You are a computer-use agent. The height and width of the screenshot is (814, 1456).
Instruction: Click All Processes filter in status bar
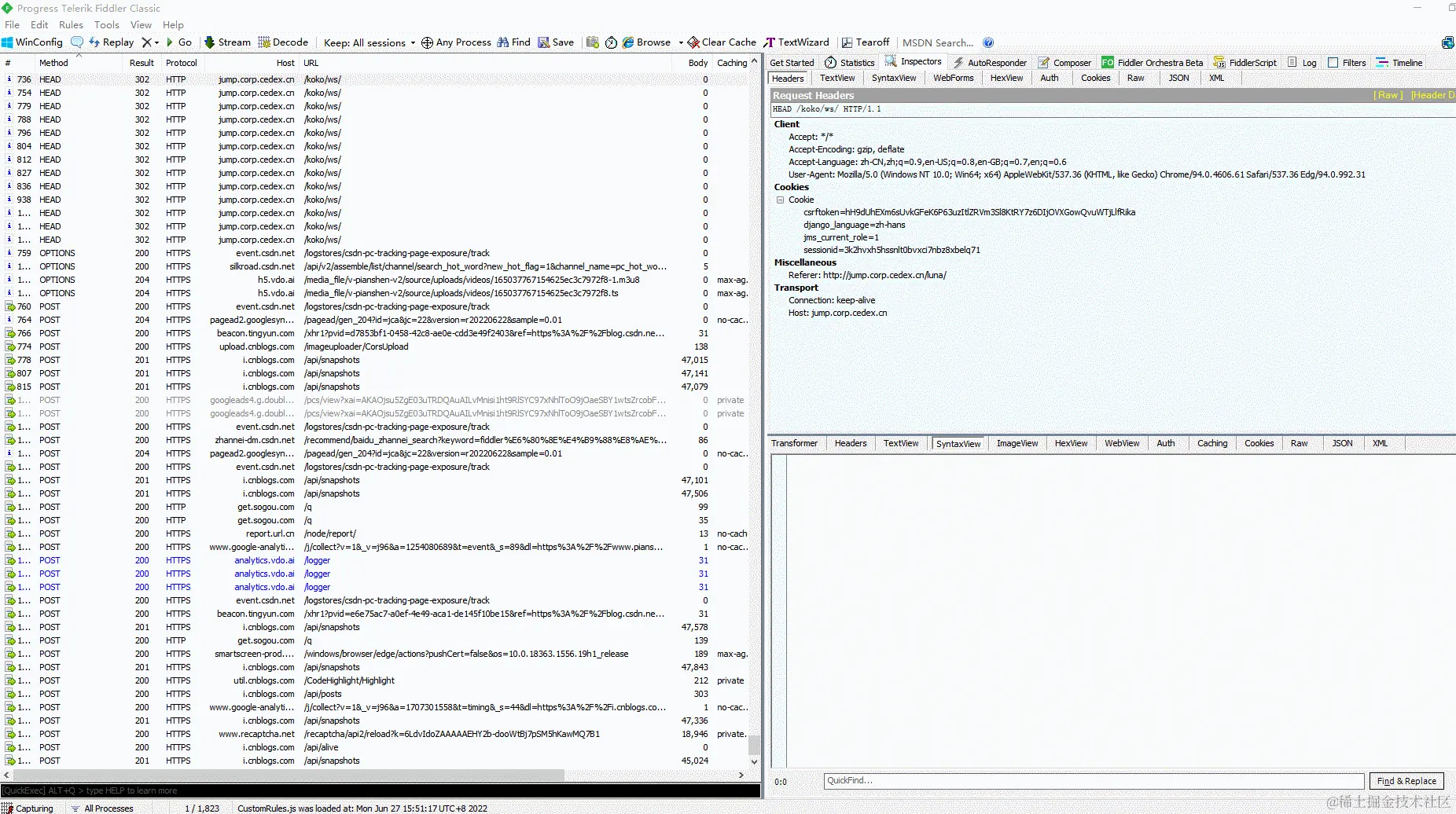tap(102, 808)
